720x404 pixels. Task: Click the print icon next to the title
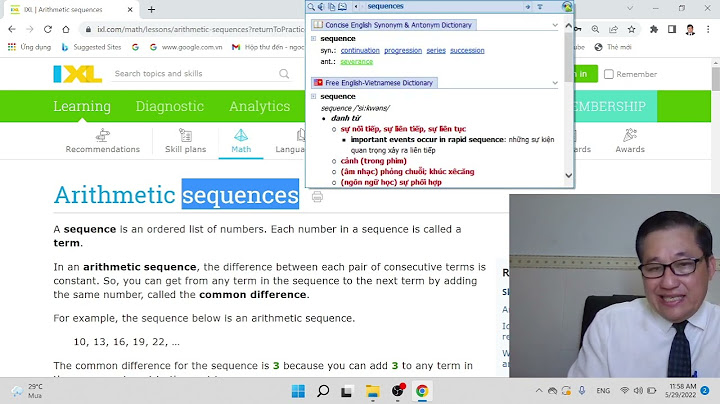pos(317,196)
